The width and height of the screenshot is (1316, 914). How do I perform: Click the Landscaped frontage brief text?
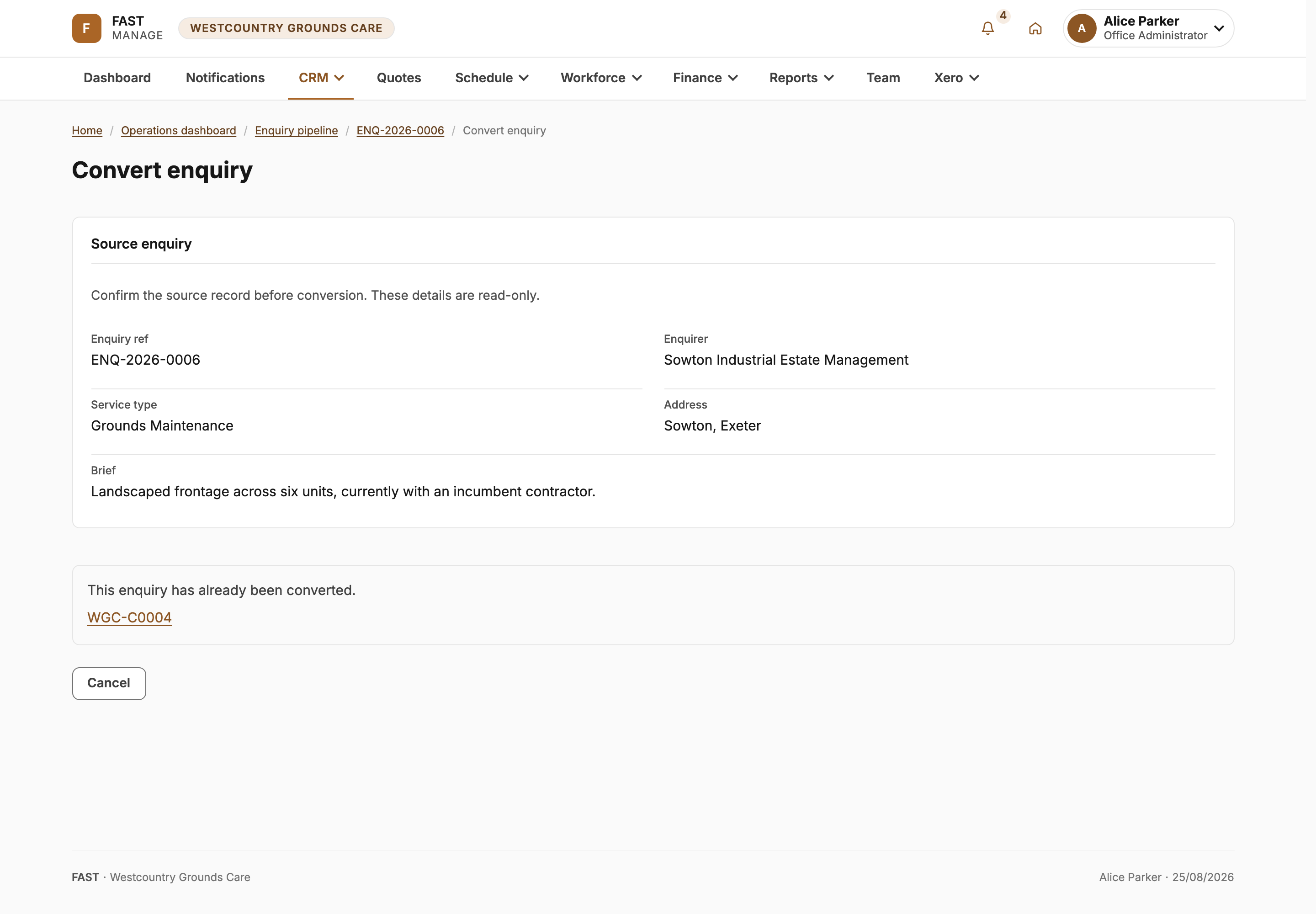click(343, 491)
